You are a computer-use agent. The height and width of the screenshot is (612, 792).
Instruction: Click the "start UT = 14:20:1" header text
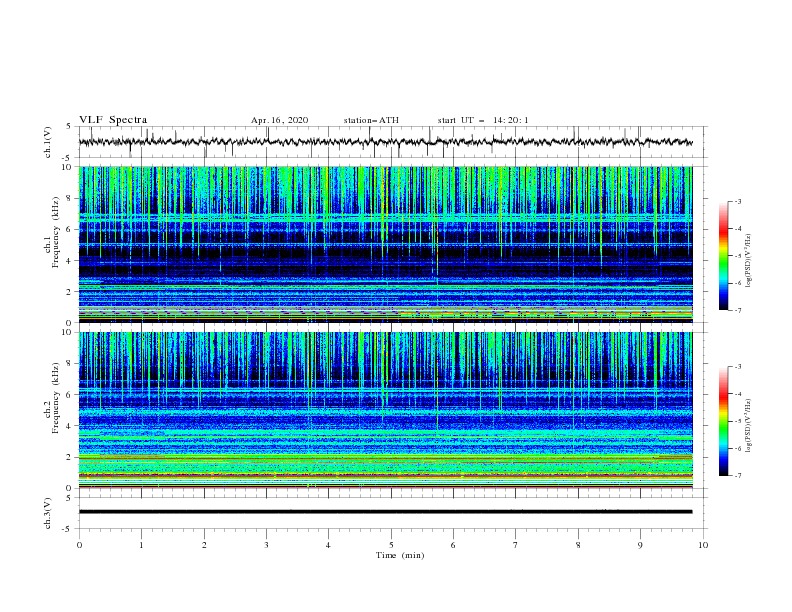483,120
